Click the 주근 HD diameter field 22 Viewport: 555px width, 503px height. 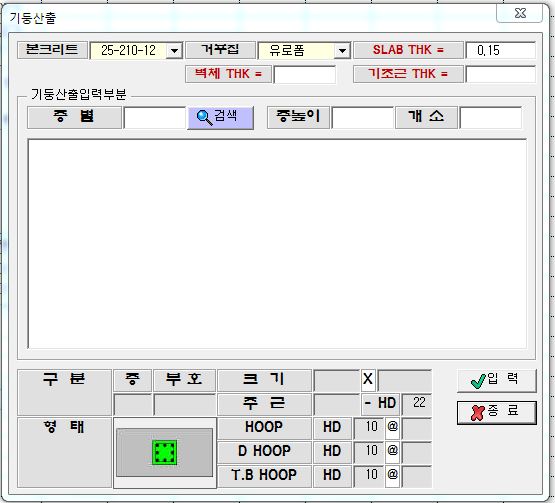[417, 404]
